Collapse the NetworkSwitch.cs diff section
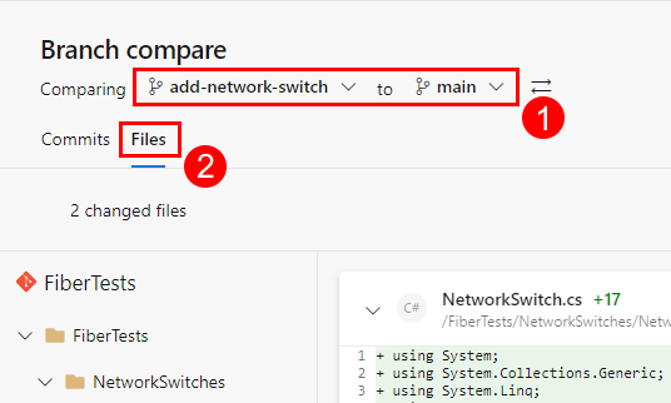671x403 pixels. (x=373, y=310)
